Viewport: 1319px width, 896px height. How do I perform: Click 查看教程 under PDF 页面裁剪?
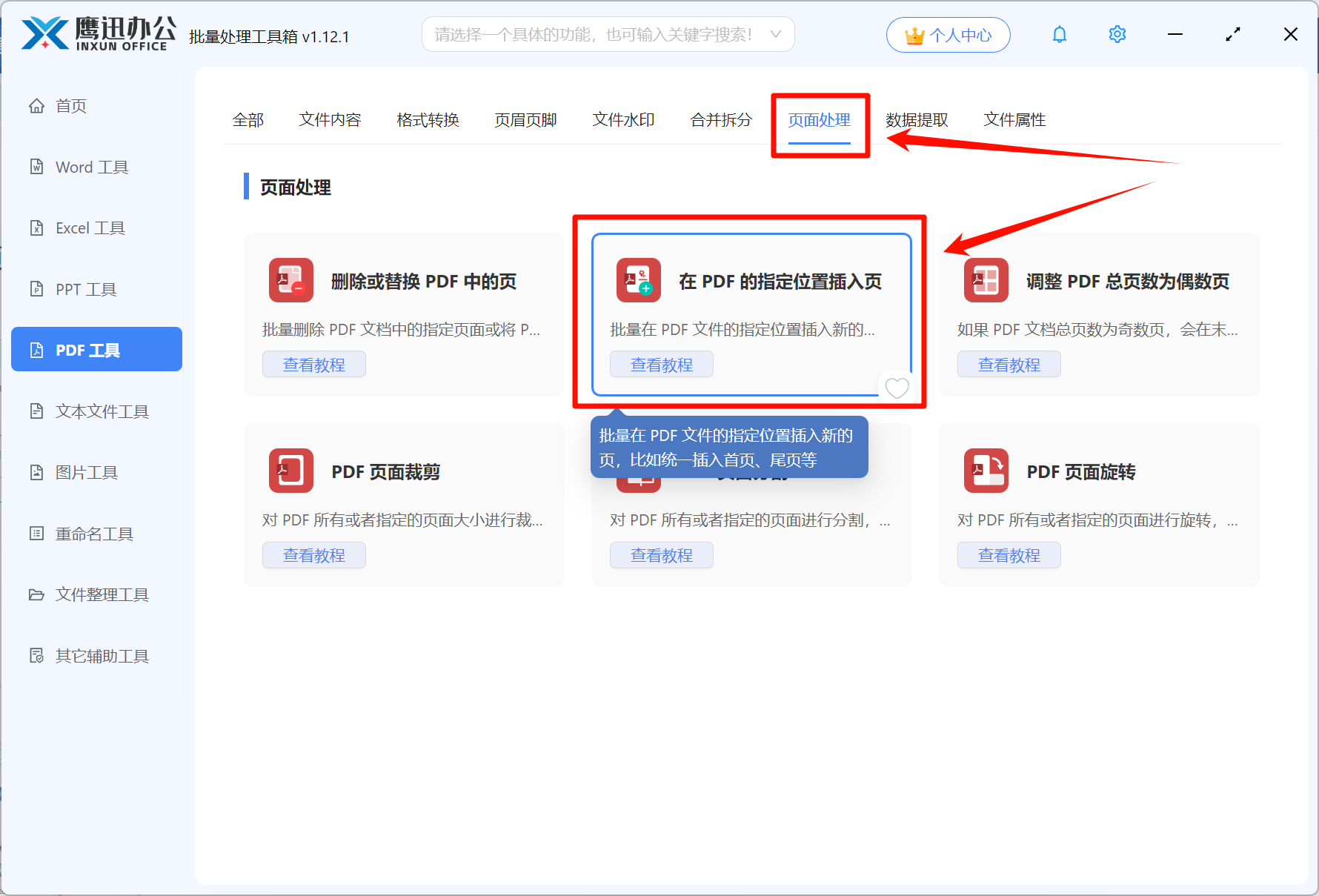[x=313, y=554]
